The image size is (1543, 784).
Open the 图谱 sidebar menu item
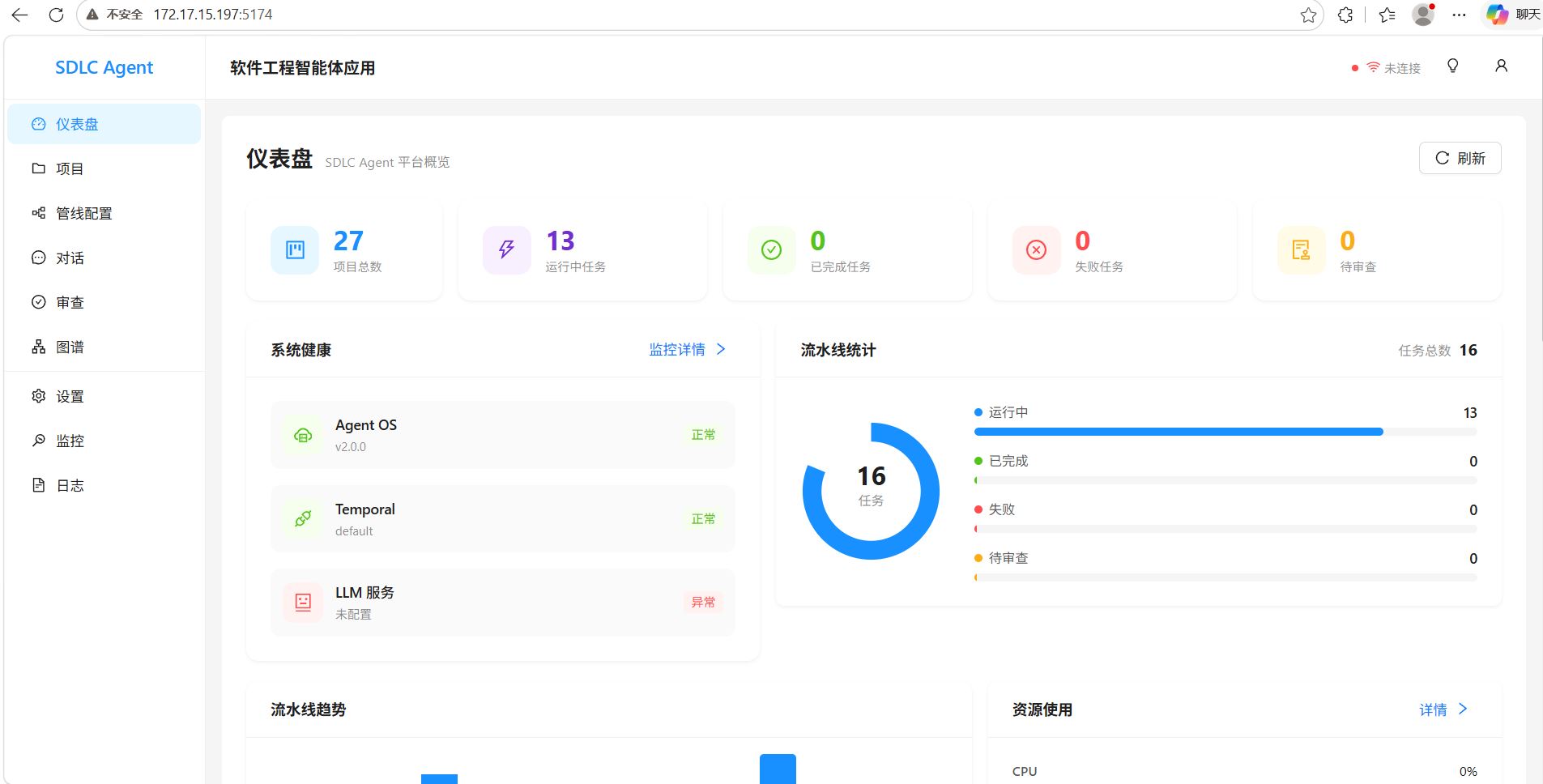(104, 347)
